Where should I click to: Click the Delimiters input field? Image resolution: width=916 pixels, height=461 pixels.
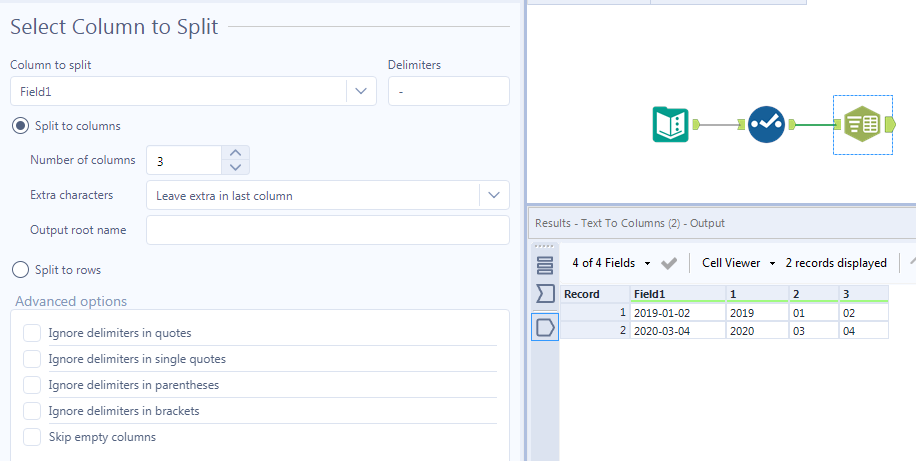click(x=449, y=91)
